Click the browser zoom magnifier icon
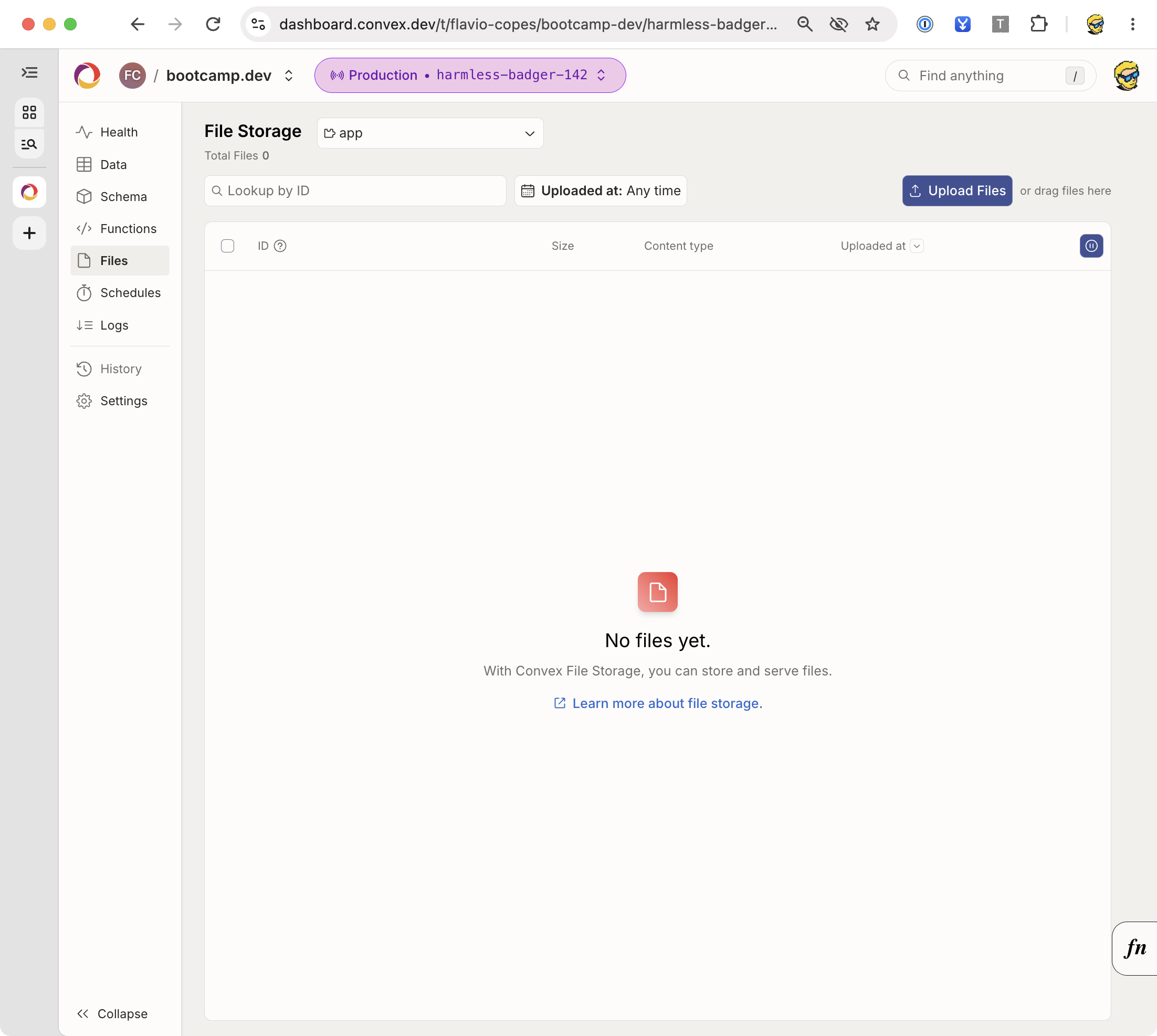 (x=805, y=24)
